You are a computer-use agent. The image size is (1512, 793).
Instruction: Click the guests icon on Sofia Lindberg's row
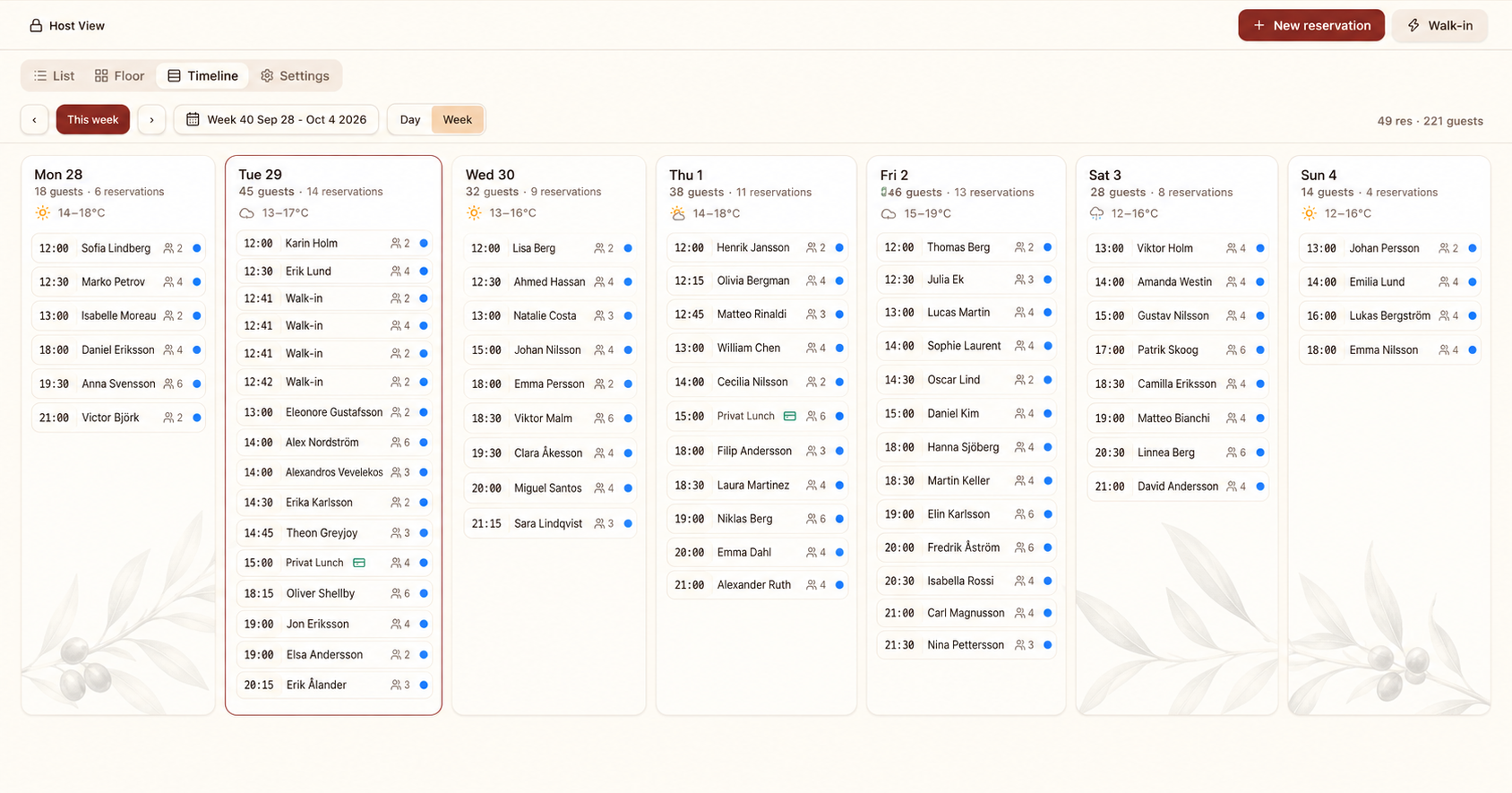tap(168, 248)
